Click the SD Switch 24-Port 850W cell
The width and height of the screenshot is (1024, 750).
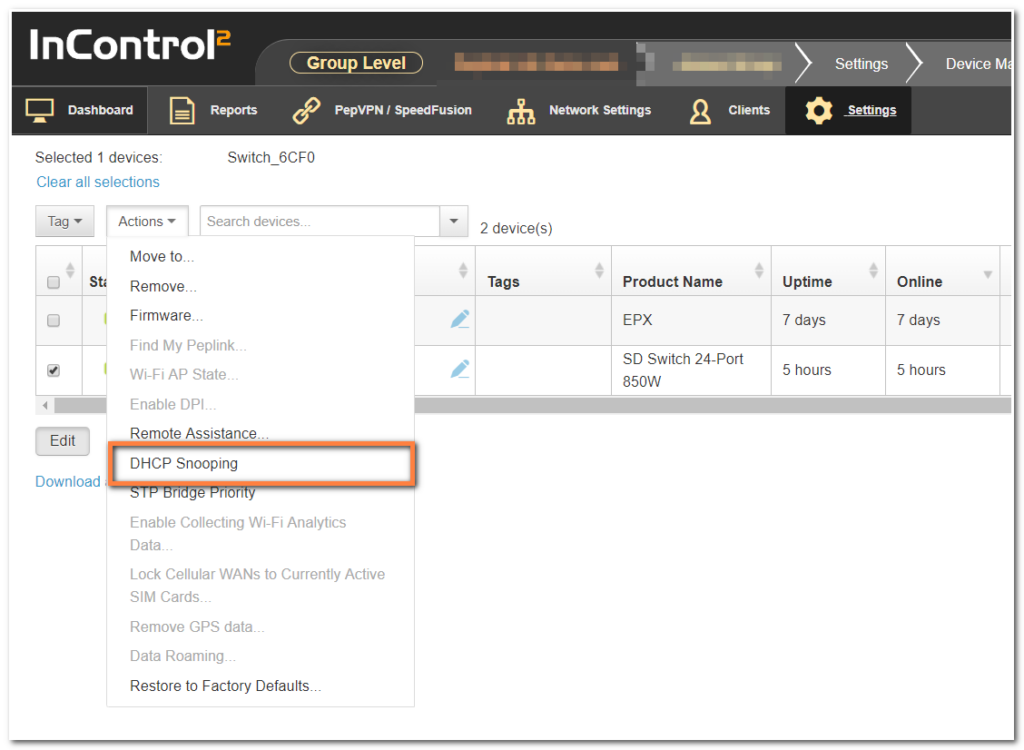pos(691,370)
